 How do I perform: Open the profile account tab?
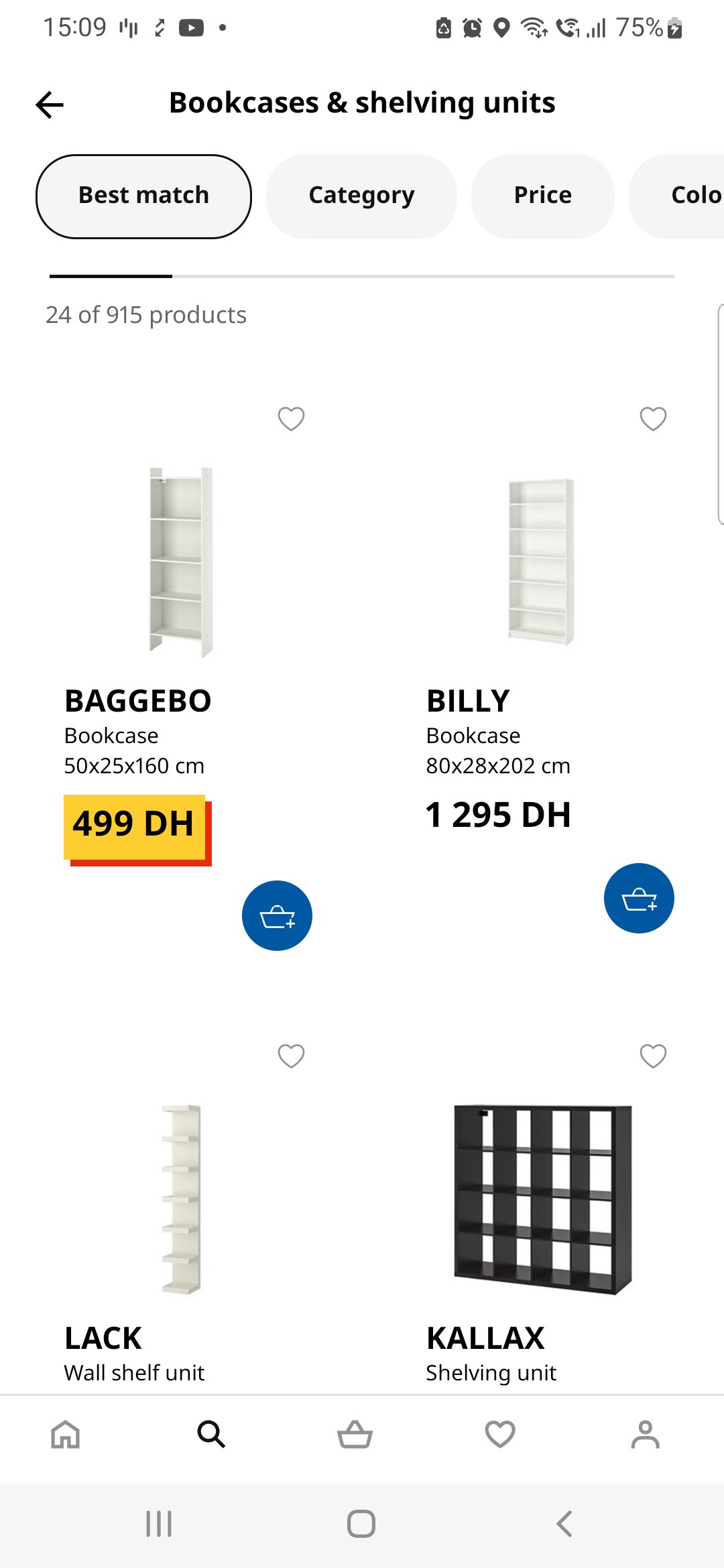pos(645,1435)
